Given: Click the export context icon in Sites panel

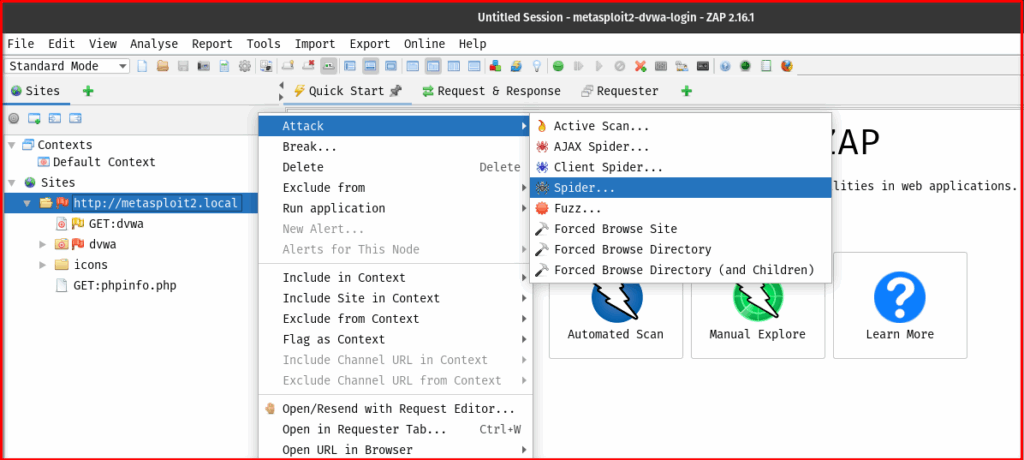Looking at the screenshot, I should (76, 118).
